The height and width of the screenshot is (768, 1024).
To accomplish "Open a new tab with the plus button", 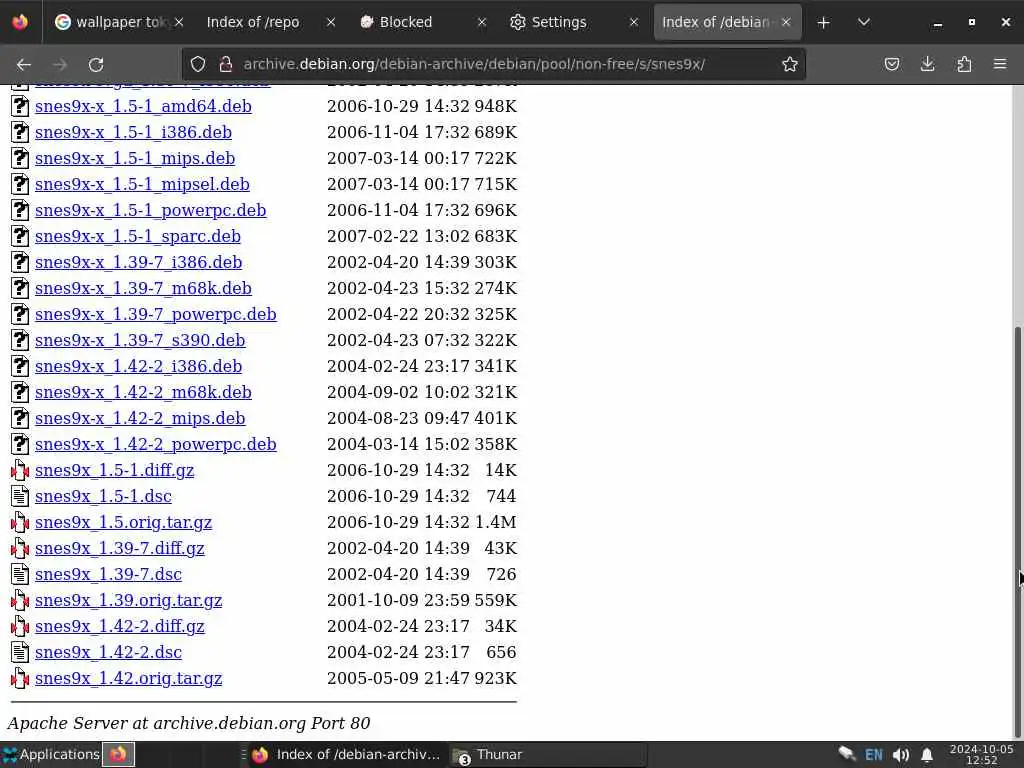I will 824,22.
